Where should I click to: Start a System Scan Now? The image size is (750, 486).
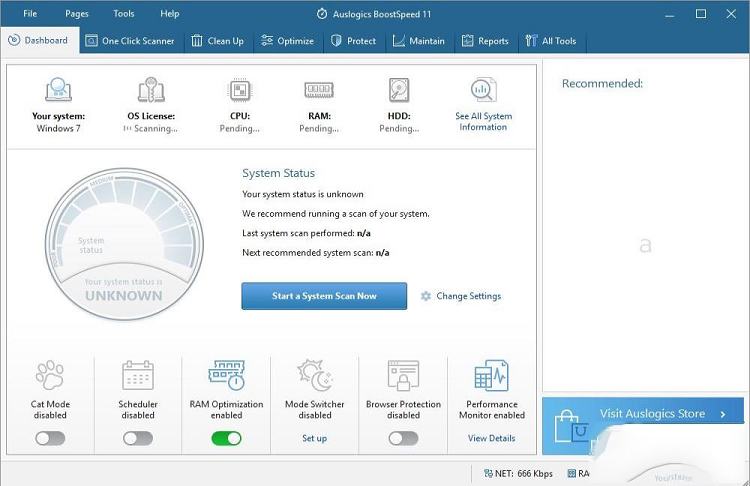pos(324,296)
